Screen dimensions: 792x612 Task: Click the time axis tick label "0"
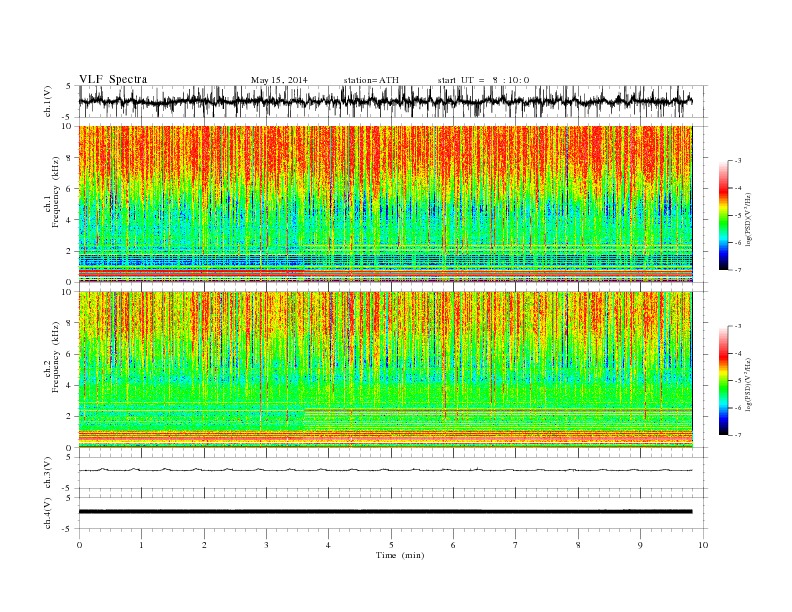(x=79, y=545)
